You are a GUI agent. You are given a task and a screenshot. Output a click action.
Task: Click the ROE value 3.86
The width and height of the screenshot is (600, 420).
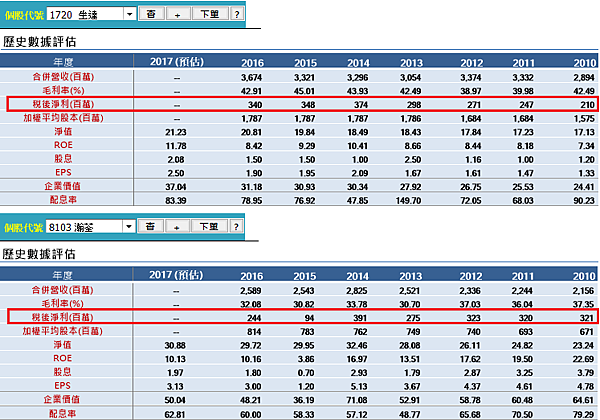pos(306,359)
